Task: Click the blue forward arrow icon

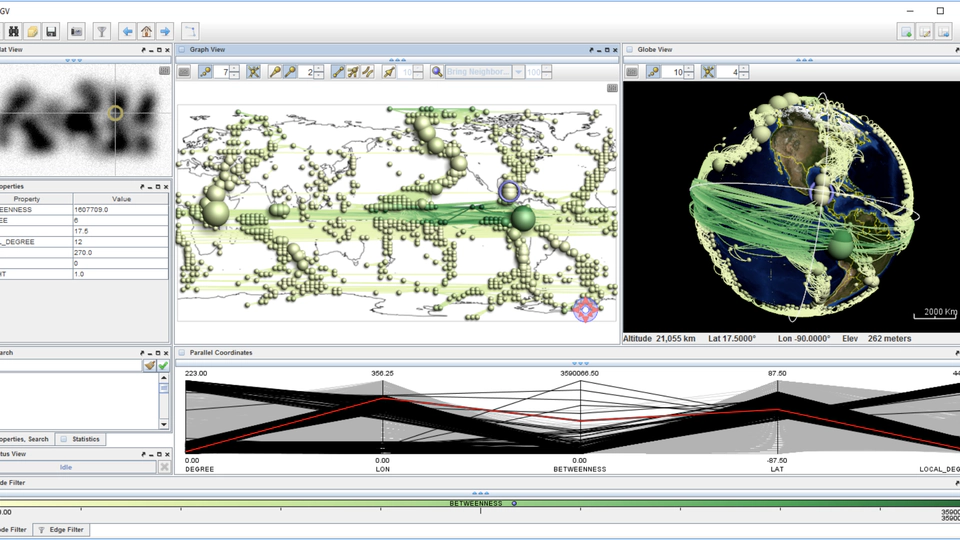Action: click(x=165, y=31)
